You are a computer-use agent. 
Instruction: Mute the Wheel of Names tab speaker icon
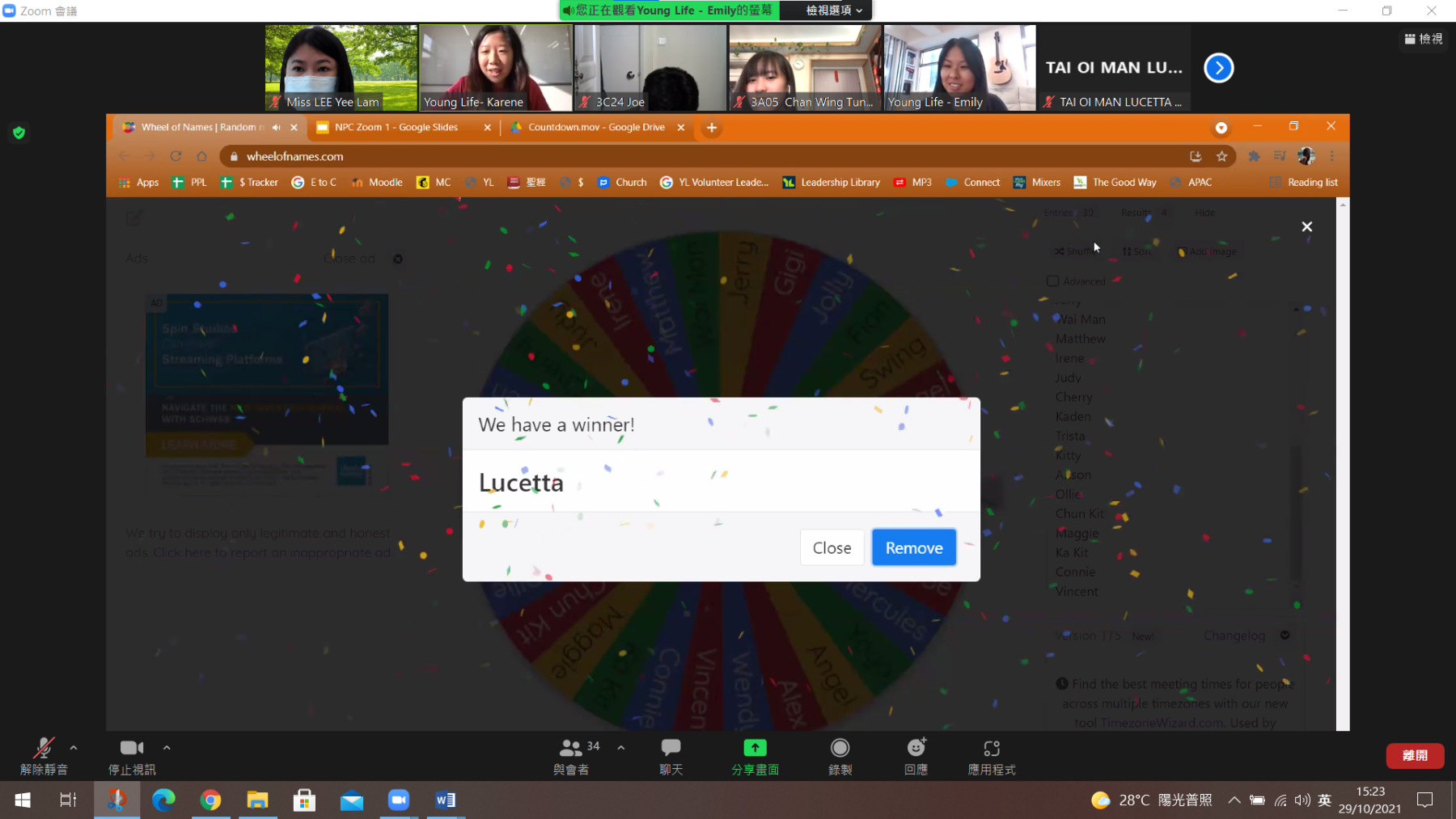coord(277,128)
